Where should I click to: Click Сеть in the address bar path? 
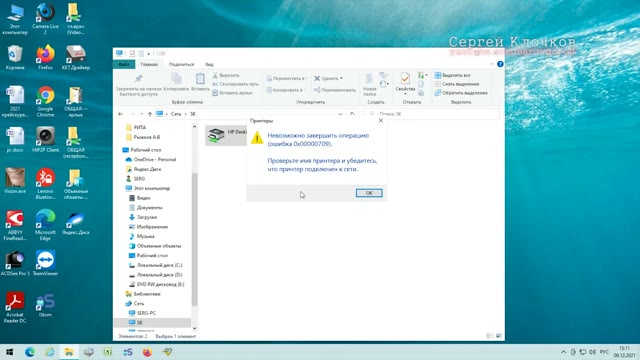pyautogui.click(x=176, y=114)
